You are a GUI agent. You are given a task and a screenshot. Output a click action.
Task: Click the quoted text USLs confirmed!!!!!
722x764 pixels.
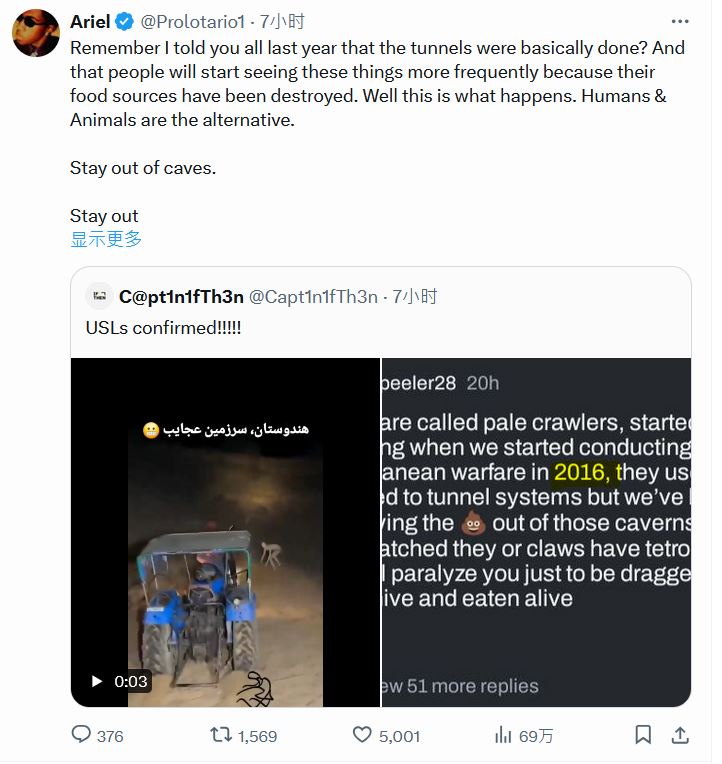click(164, 327)
